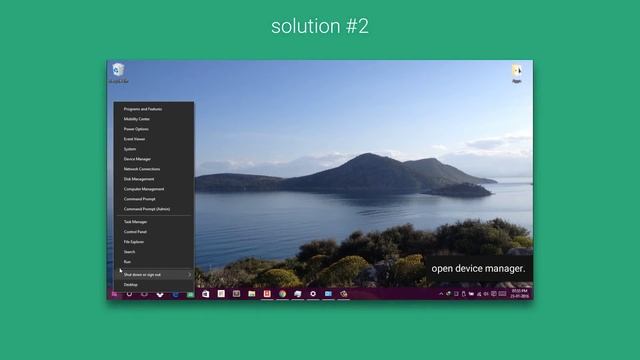Image resolution: width=640 pixels, height=360 pixels.
Task: Open Control Panel entry
Action: tap(154, 231)
